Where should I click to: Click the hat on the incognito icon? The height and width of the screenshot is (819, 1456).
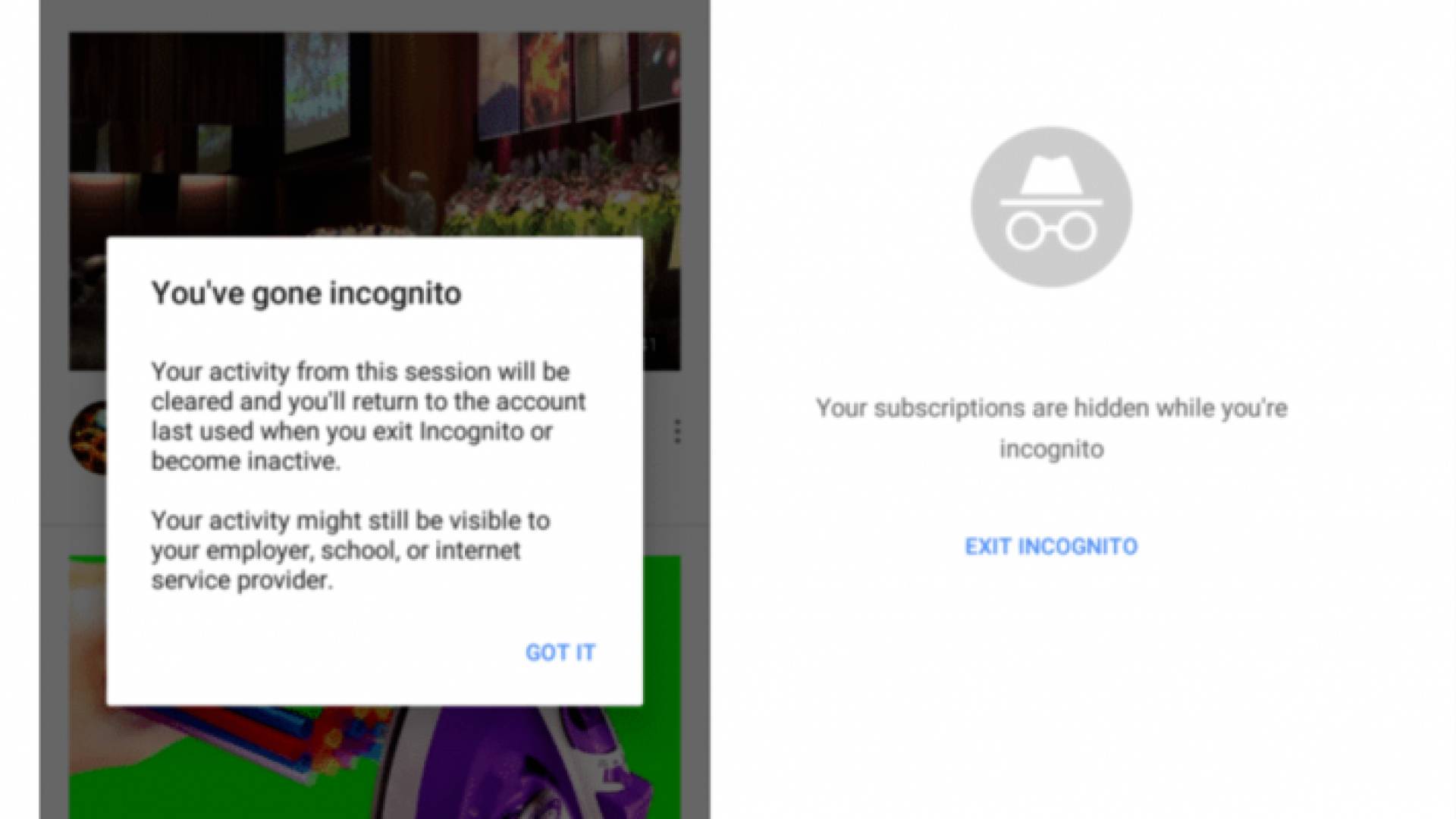1051,182
